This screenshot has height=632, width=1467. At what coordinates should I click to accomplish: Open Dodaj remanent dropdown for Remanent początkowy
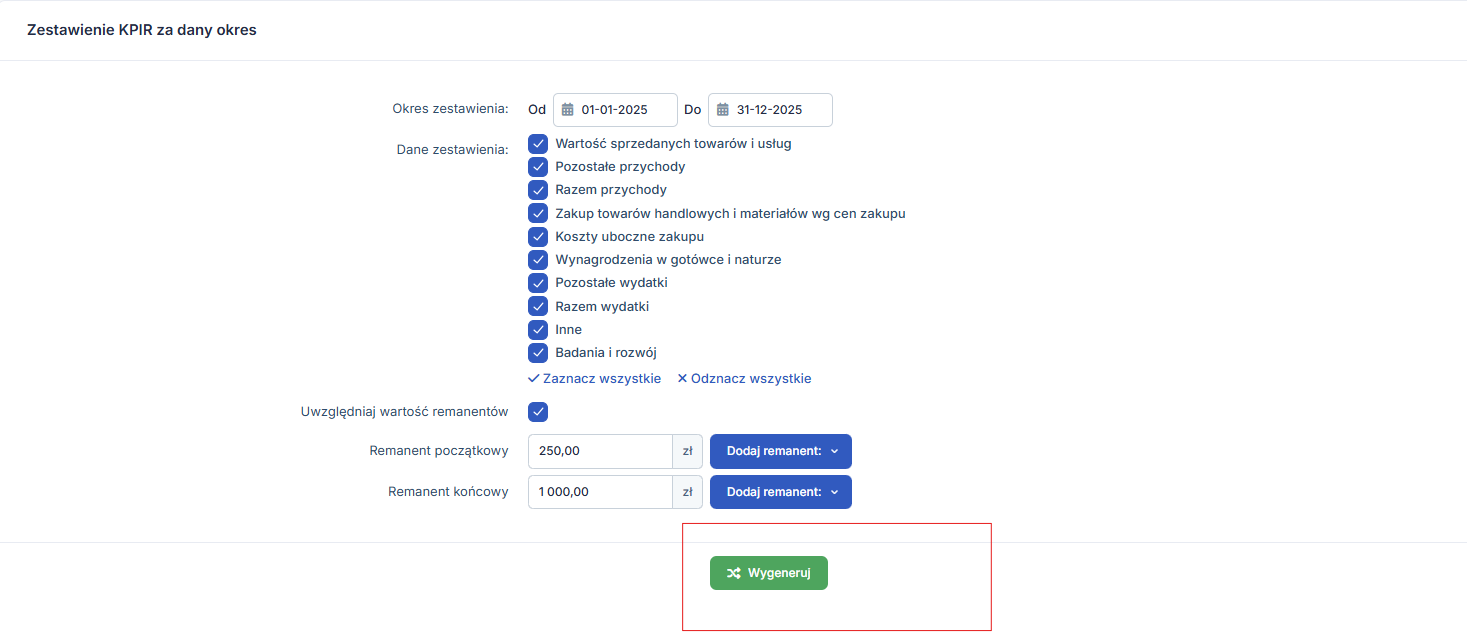click(780, 451)
